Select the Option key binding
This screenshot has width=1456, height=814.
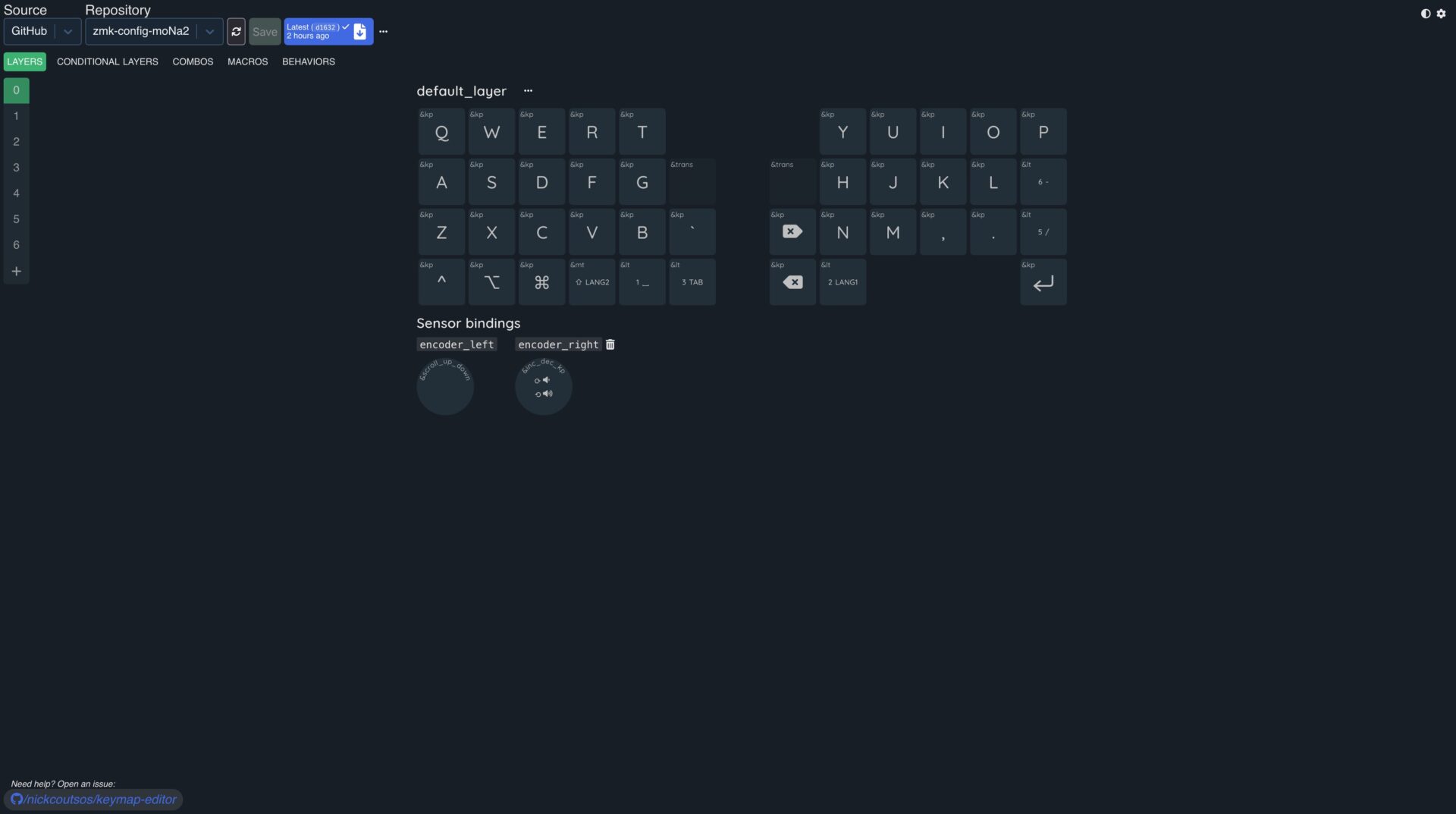(491, 281)
